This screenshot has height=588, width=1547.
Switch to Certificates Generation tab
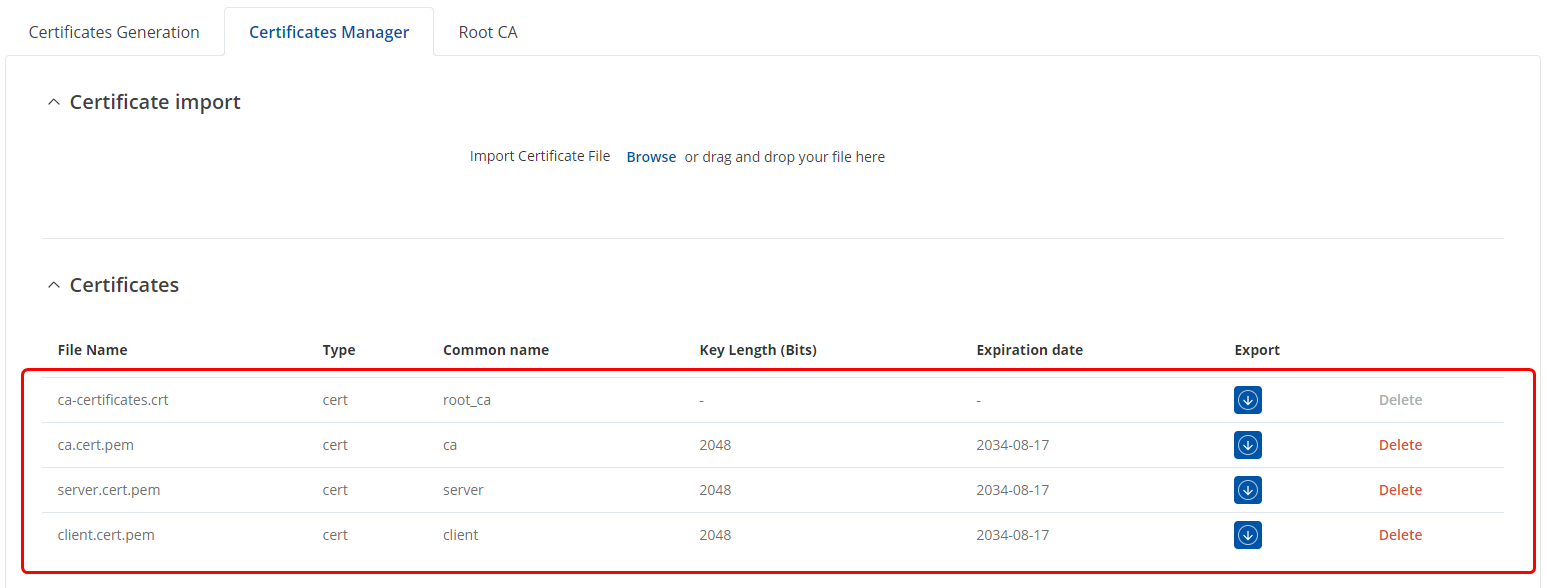pyautogui.click(x=114, y=32)
